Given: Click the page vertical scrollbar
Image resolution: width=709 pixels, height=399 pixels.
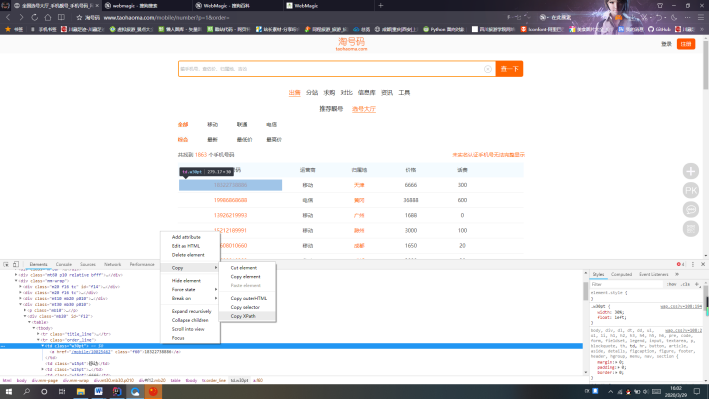Looking at the screenshot, I should pos(705,147).
